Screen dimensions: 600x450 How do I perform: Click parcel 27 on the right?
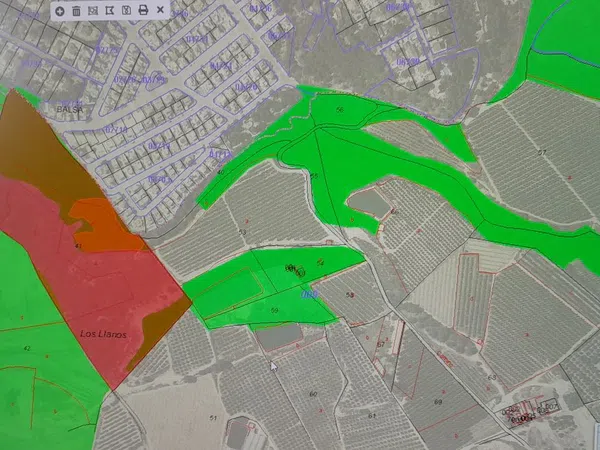click(x=542, y=152)
